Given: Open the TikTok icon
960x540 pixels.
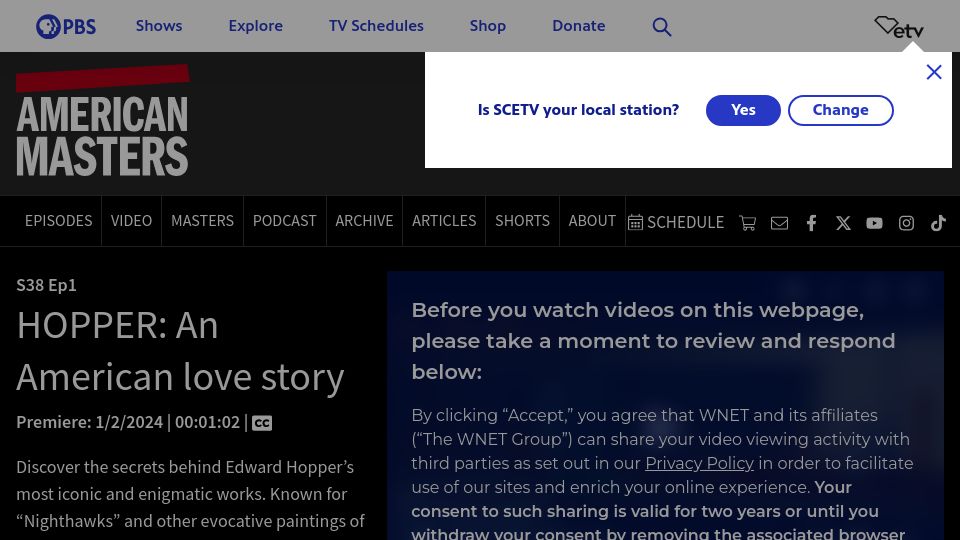Looking at the screenshot, I should [x=938, y=223].
